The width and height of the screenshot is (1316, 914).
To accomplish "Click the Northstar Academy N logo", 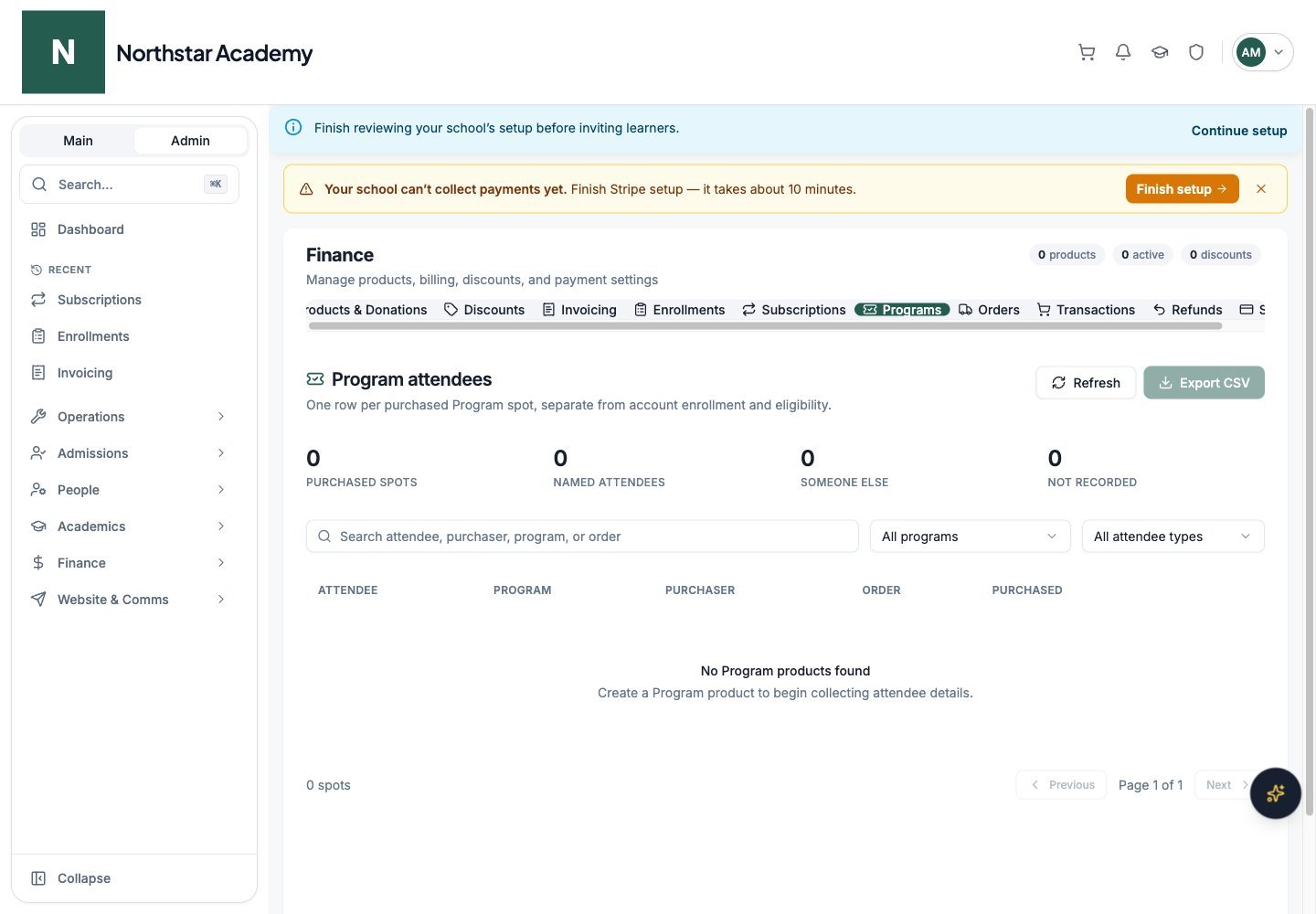I will click(x=63, y=52).
